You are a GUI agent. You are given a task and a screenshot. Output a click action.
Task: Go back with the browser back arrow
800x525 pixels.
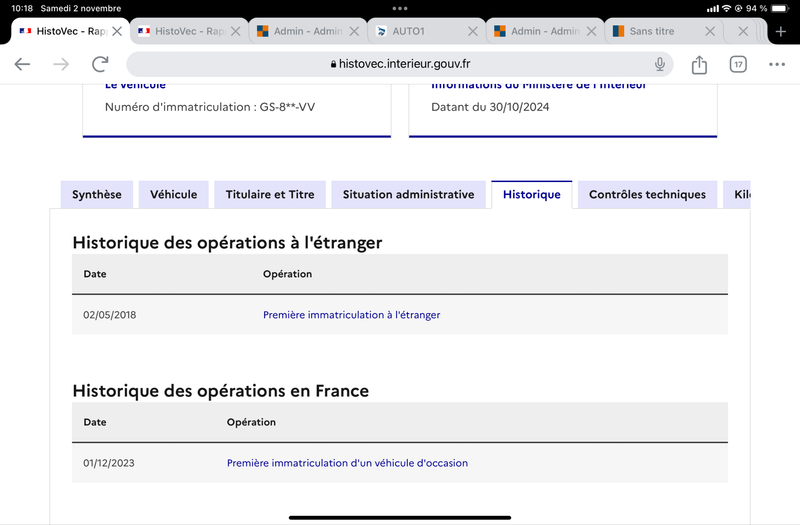[x=22, y=64]
